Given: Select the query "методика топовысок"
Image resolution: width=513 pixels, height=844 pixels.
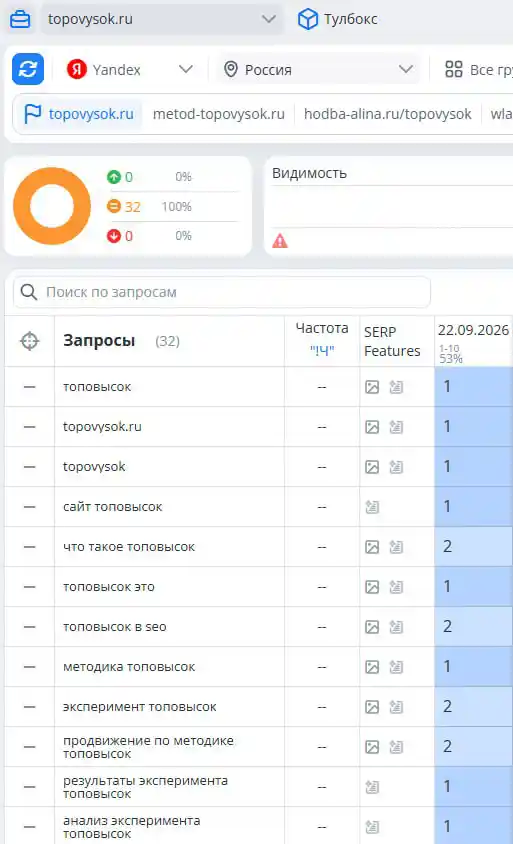Looking at the screenshot, I should click(129, 667).
